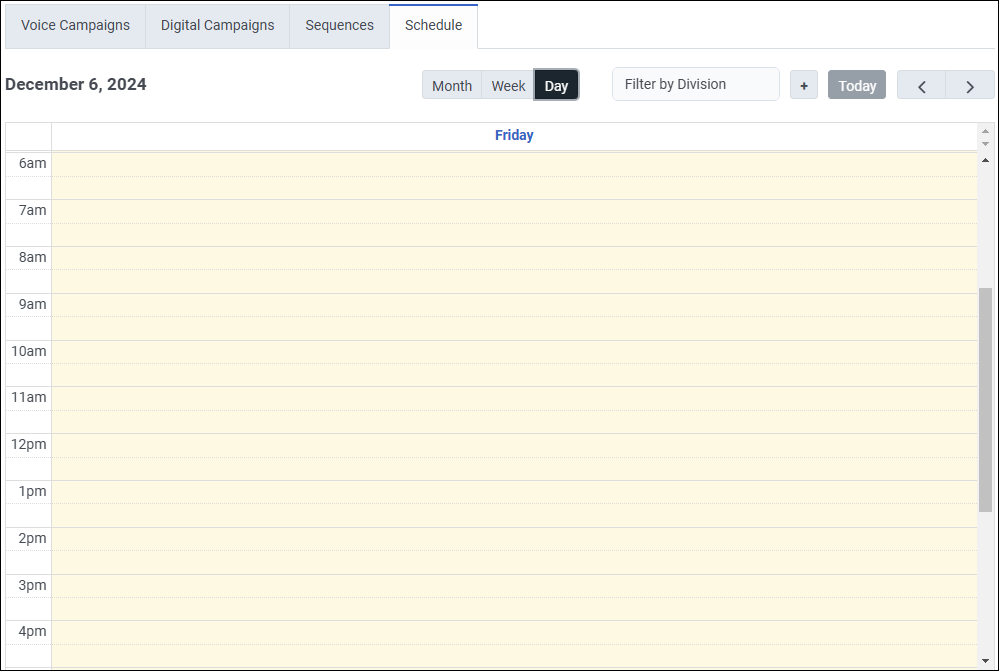Click the 2pm time label
Viewport: 999px width, 671px height.
click(x=32, y=538)
